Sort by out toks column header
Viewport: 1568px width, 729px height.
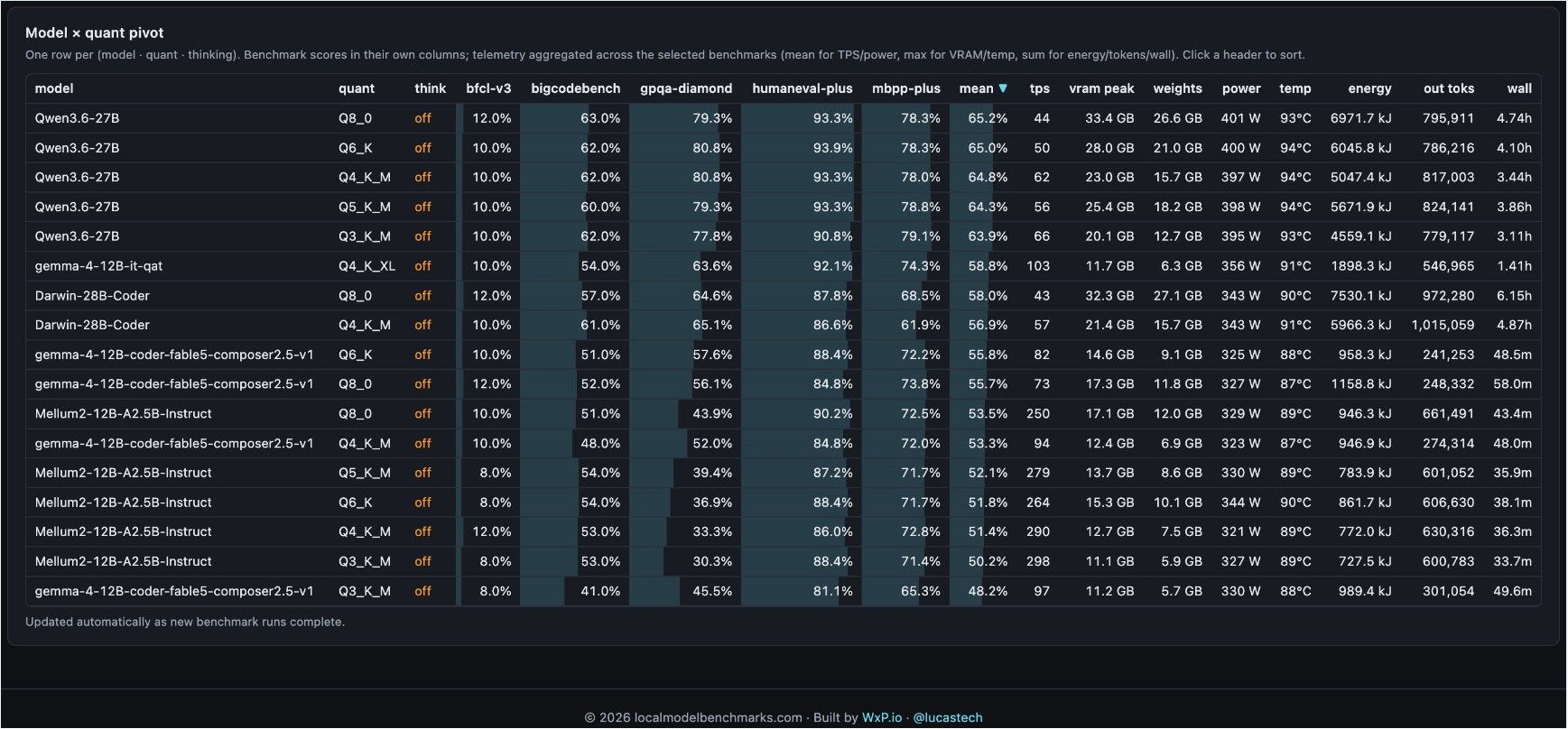tap(1449, 88)
